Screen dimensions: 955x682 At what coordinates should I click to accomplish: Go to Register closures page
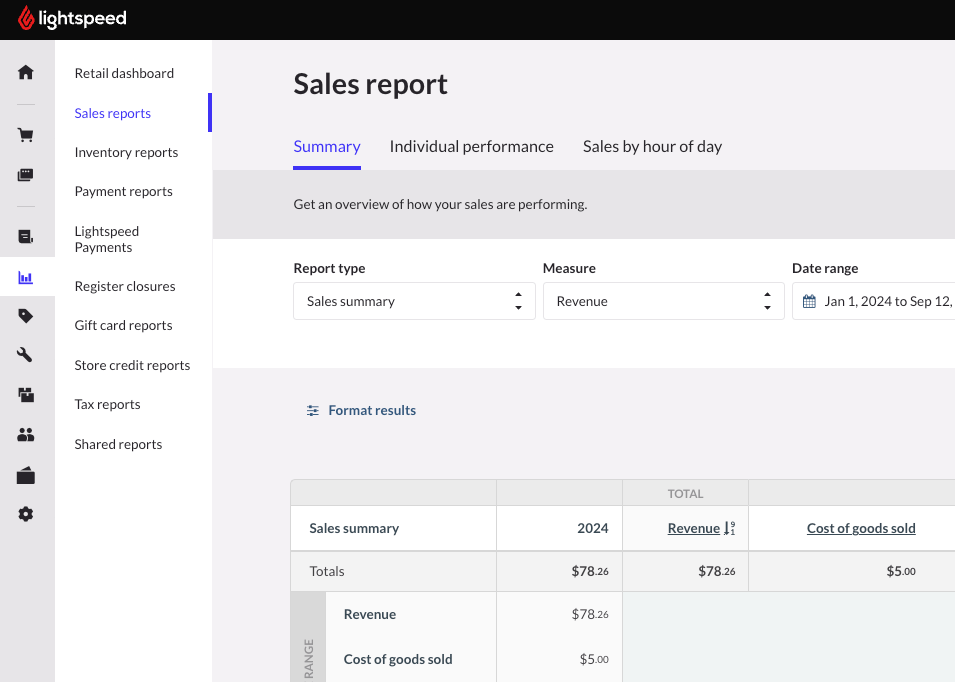click(125, 286)
